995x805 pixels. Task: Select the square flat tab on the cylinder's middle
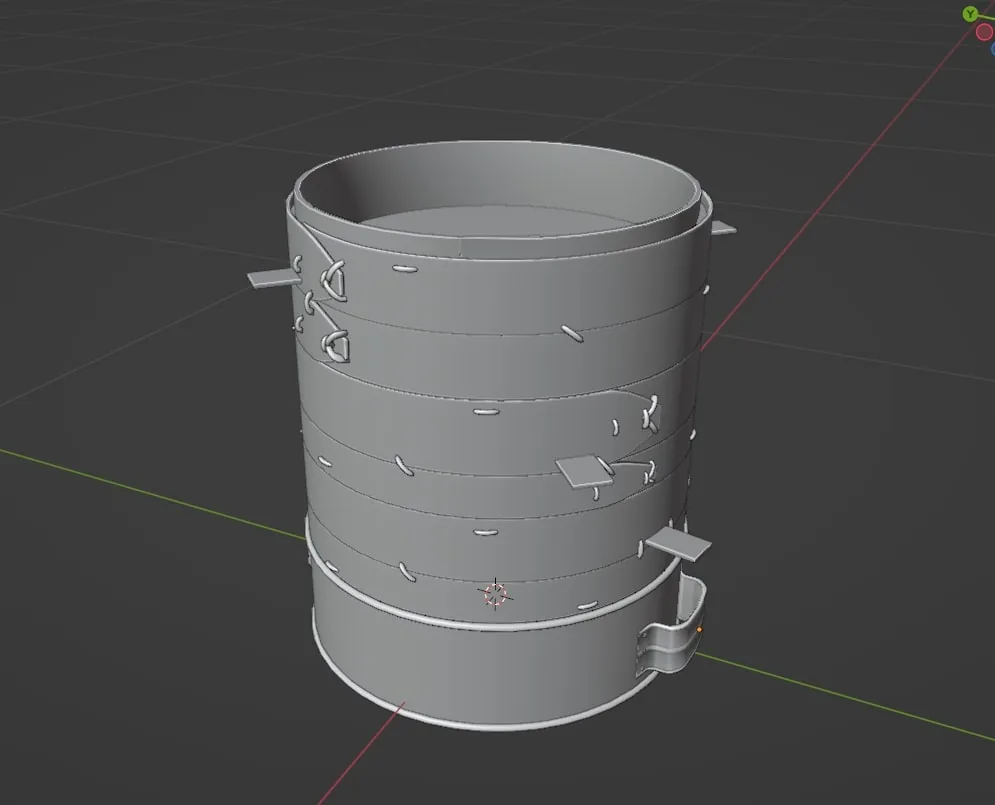(x=584, y=471)
